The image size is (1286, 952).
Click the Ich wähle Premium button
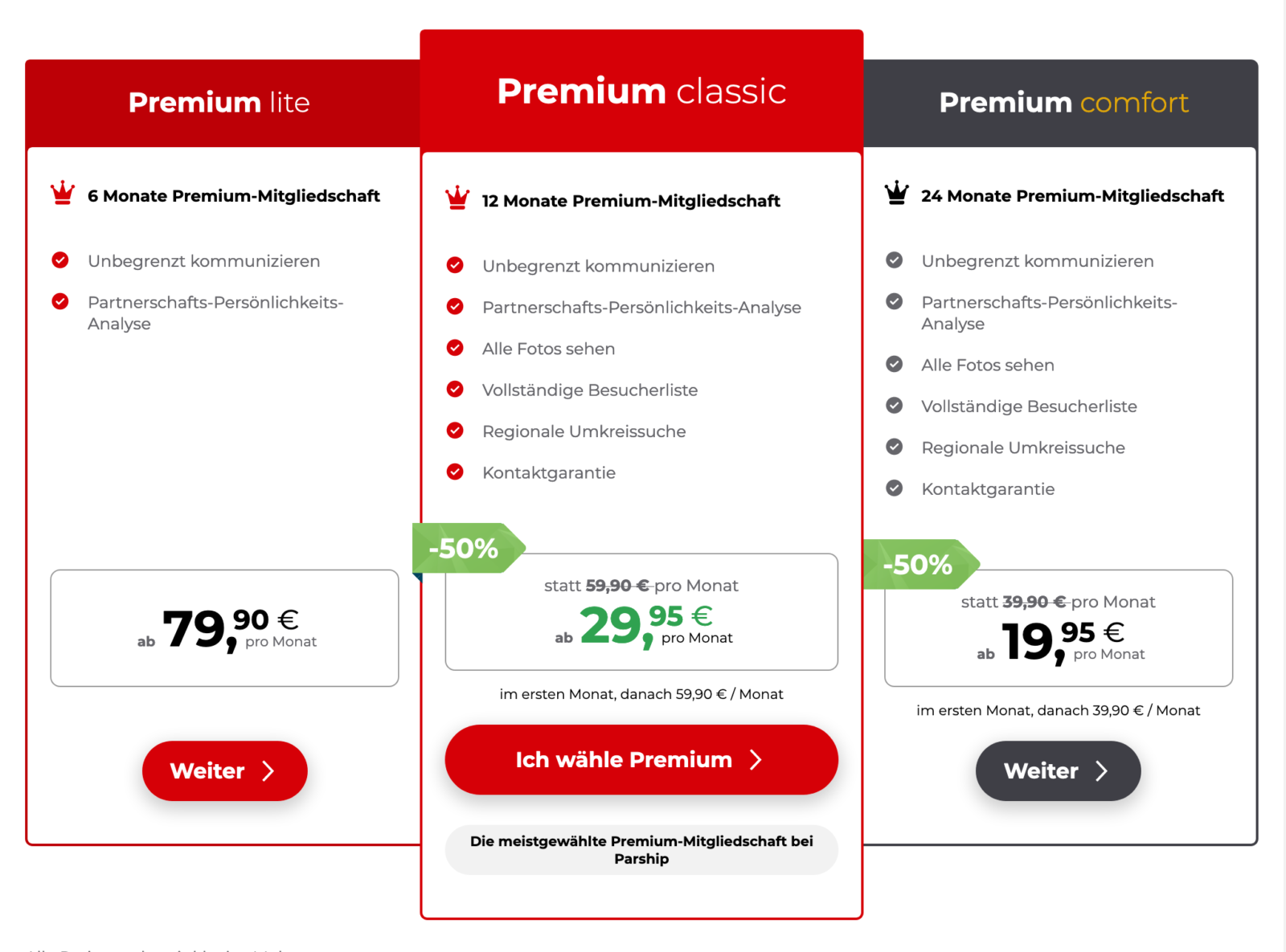pyautogui.click(x=641, y=759)
